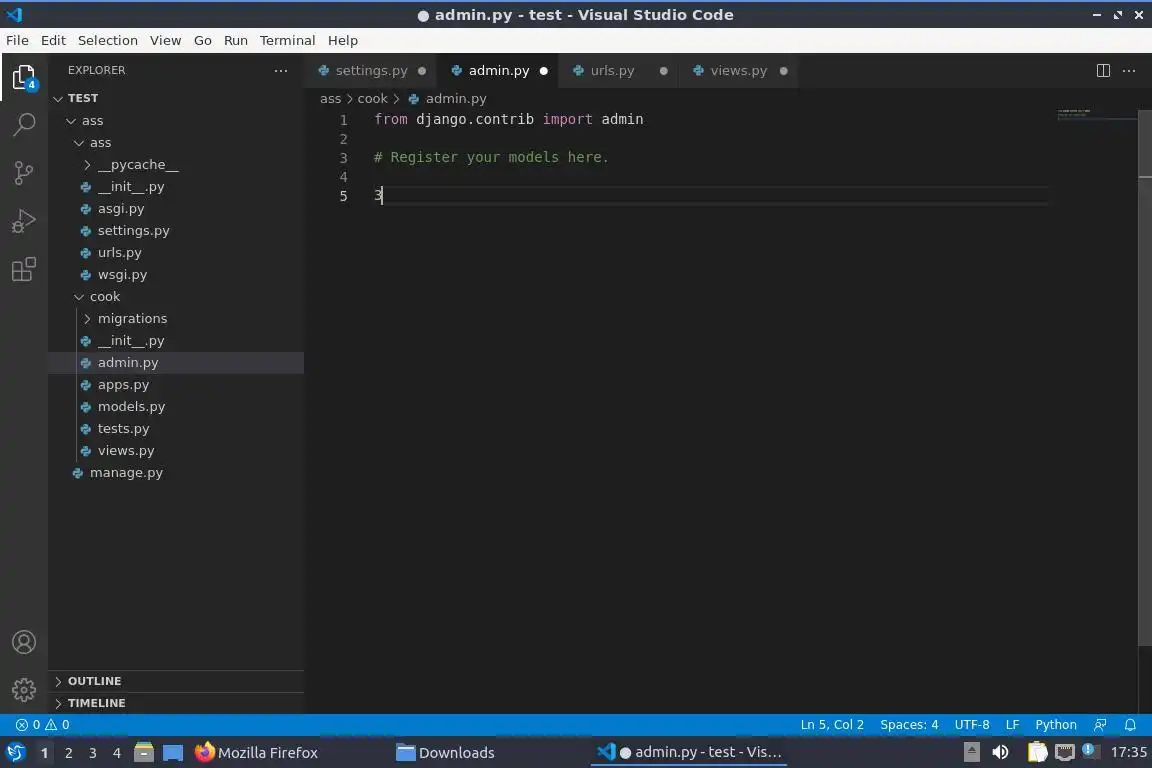1152x768 pixels.
Task: Open Explorer Views and More Actions ellipsis
Action: point(281,71)
